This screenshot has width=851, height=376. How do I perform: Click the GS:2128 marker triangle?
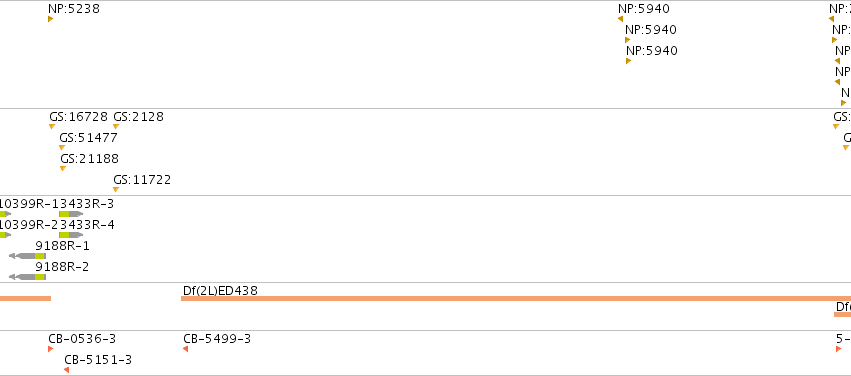116,126
